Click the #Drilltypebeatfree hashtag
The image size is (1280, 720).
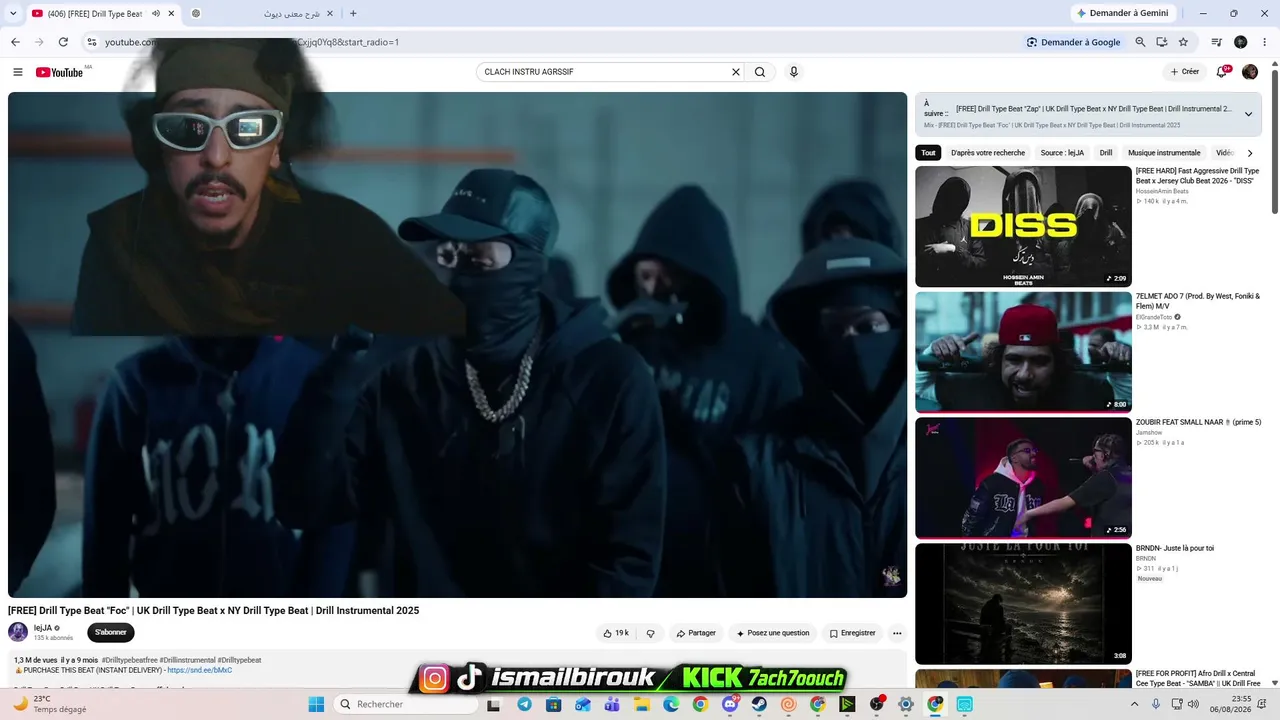pyautogui.click(x=129, y=660)
